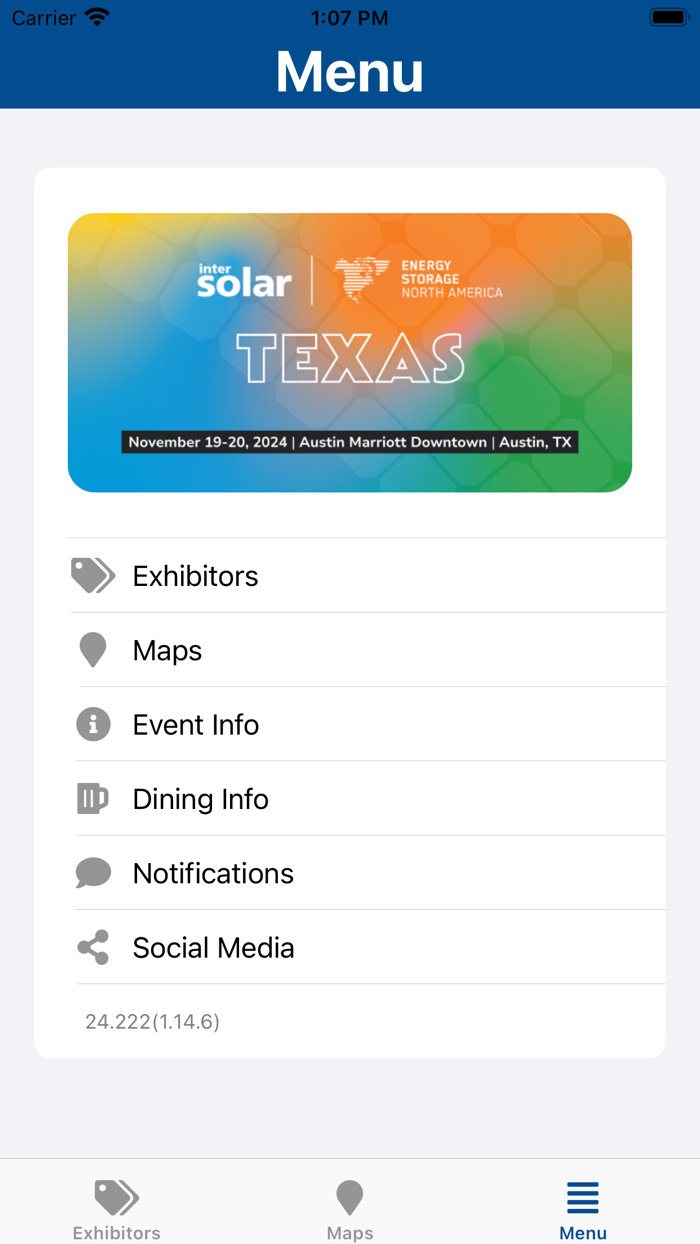Viewport: 700px width, 1244px height.
Task: Click the version number 24.222(1.14.6)
Action: [152, 1021]
